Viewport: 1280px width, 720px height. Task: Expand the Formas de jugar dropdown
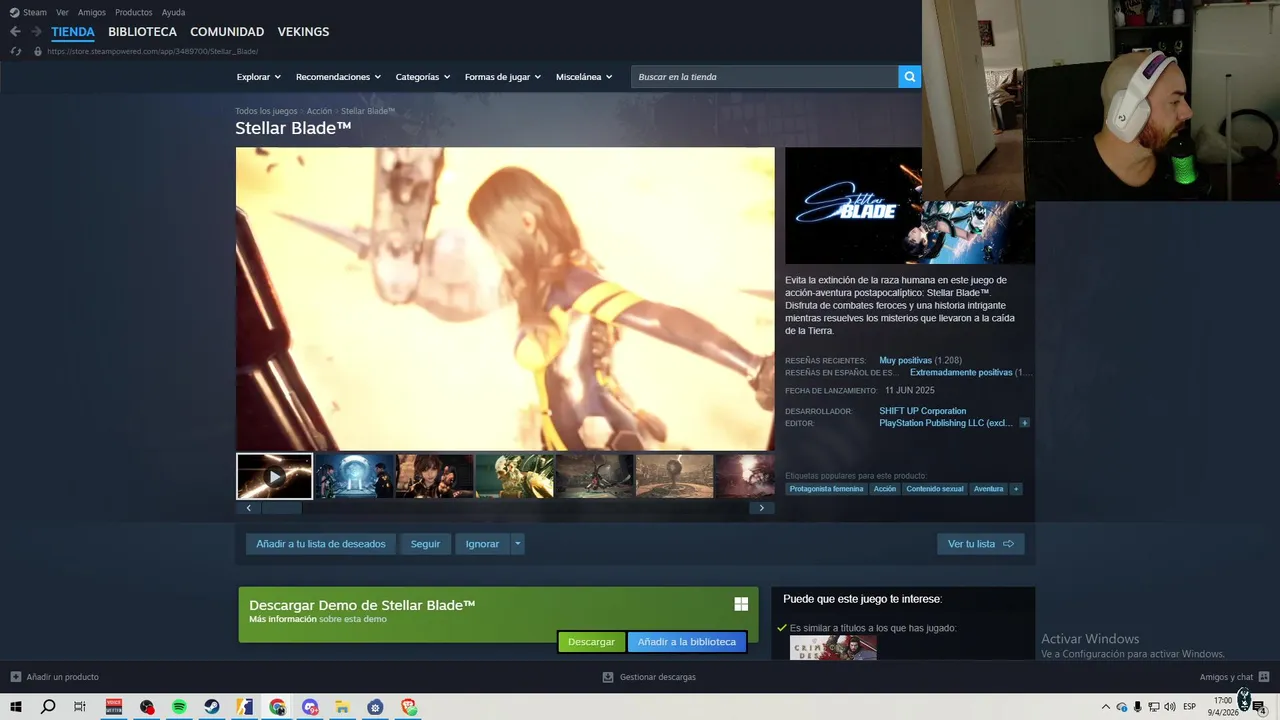point(502,77)
